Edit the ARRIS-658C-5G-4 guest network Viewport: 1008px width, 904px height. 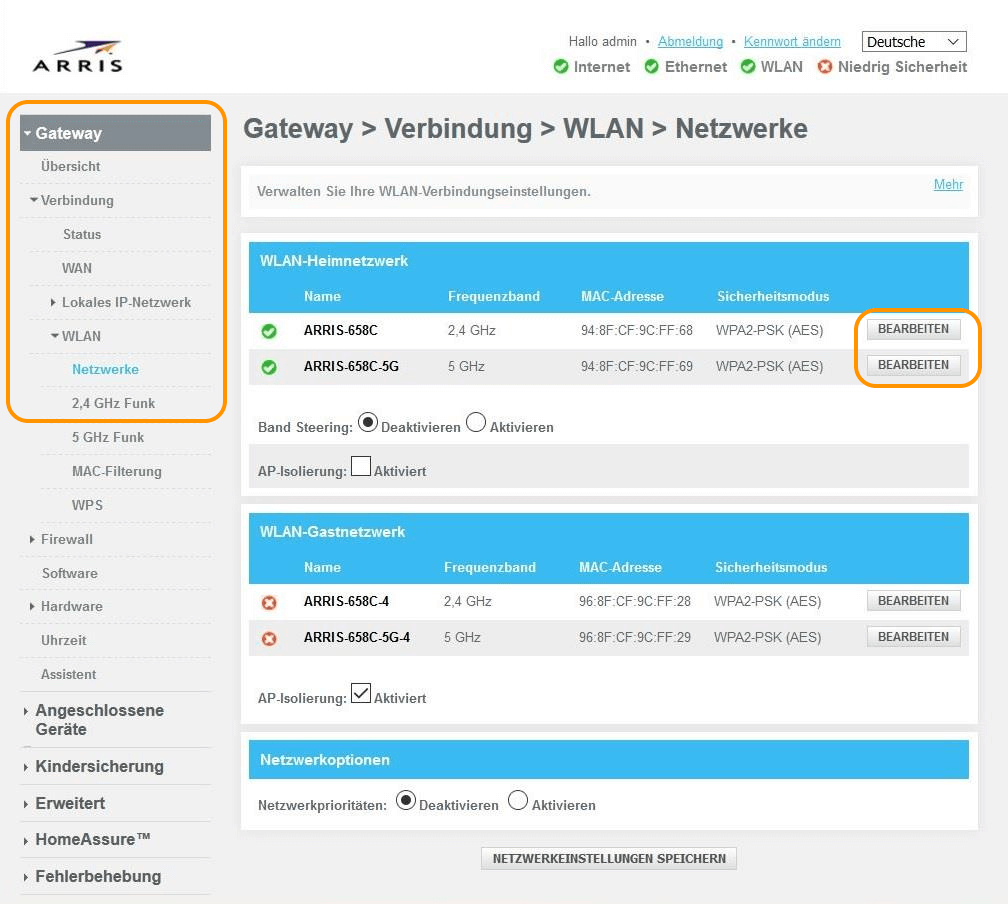pos(913,637)
